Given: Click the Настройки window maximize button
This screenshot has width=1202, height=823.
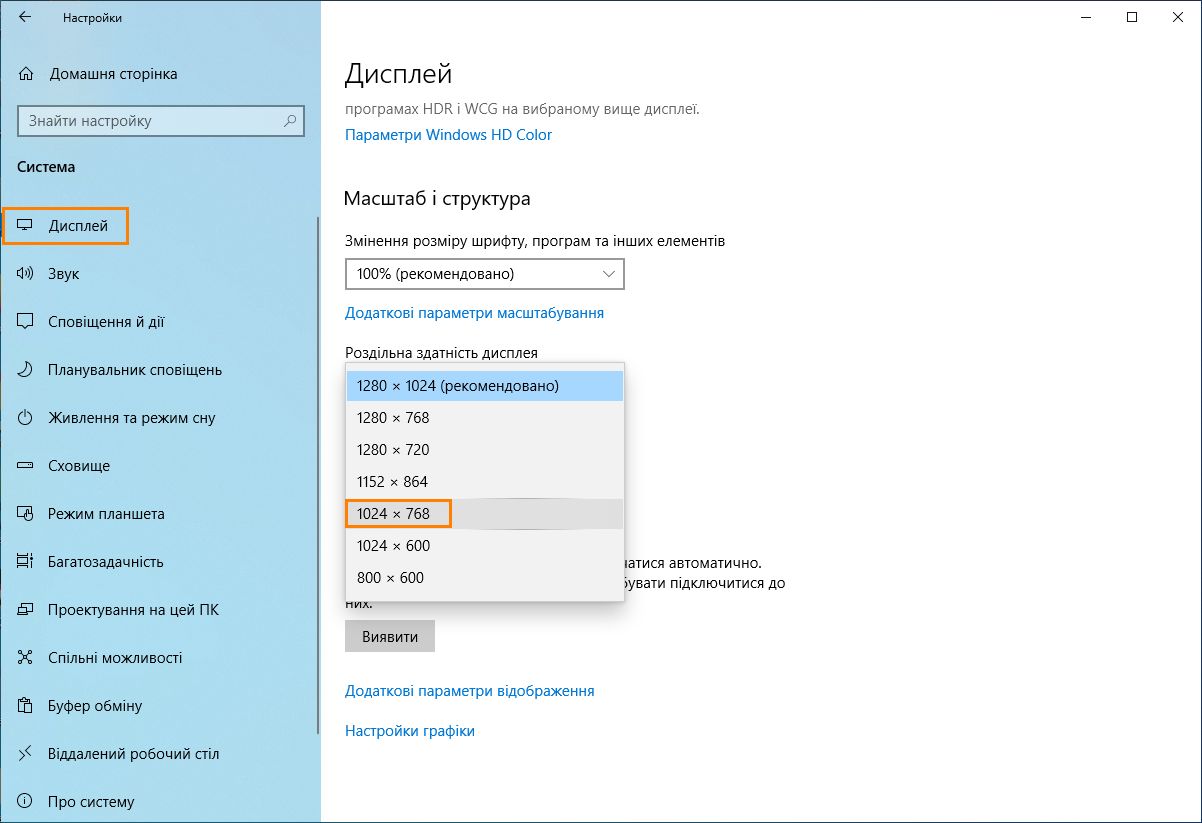Looking at the screenshot, I should 1132,17.
